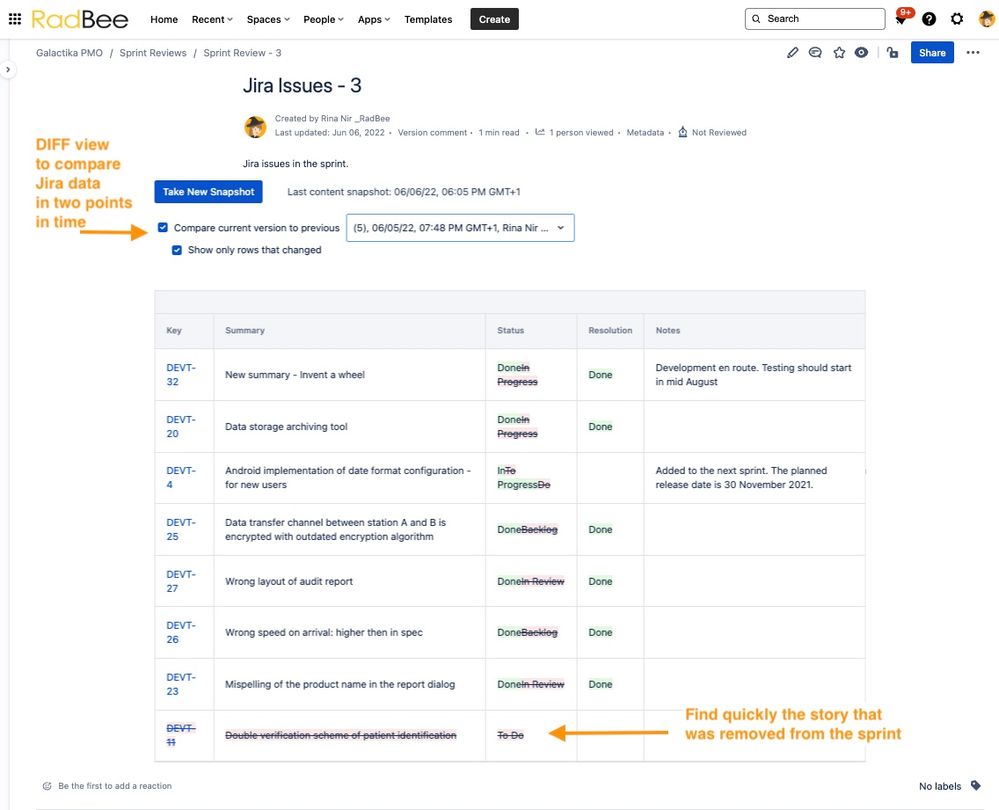Expand the Spaces menu
The image size is (999, 810).
[268, 19]
